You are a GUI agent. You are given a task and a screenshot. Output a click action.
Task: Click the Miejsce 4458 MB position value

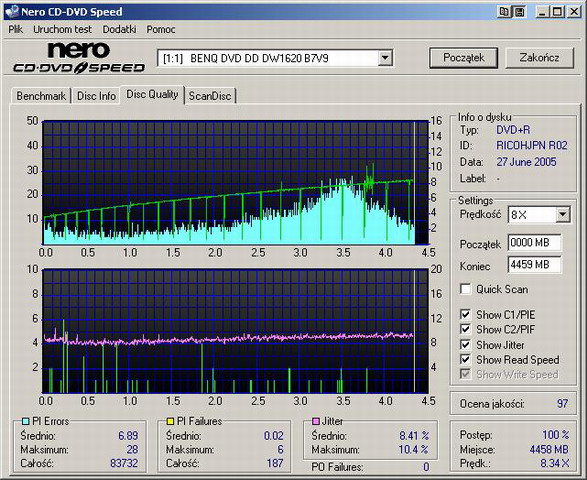(x=549, y=449)
